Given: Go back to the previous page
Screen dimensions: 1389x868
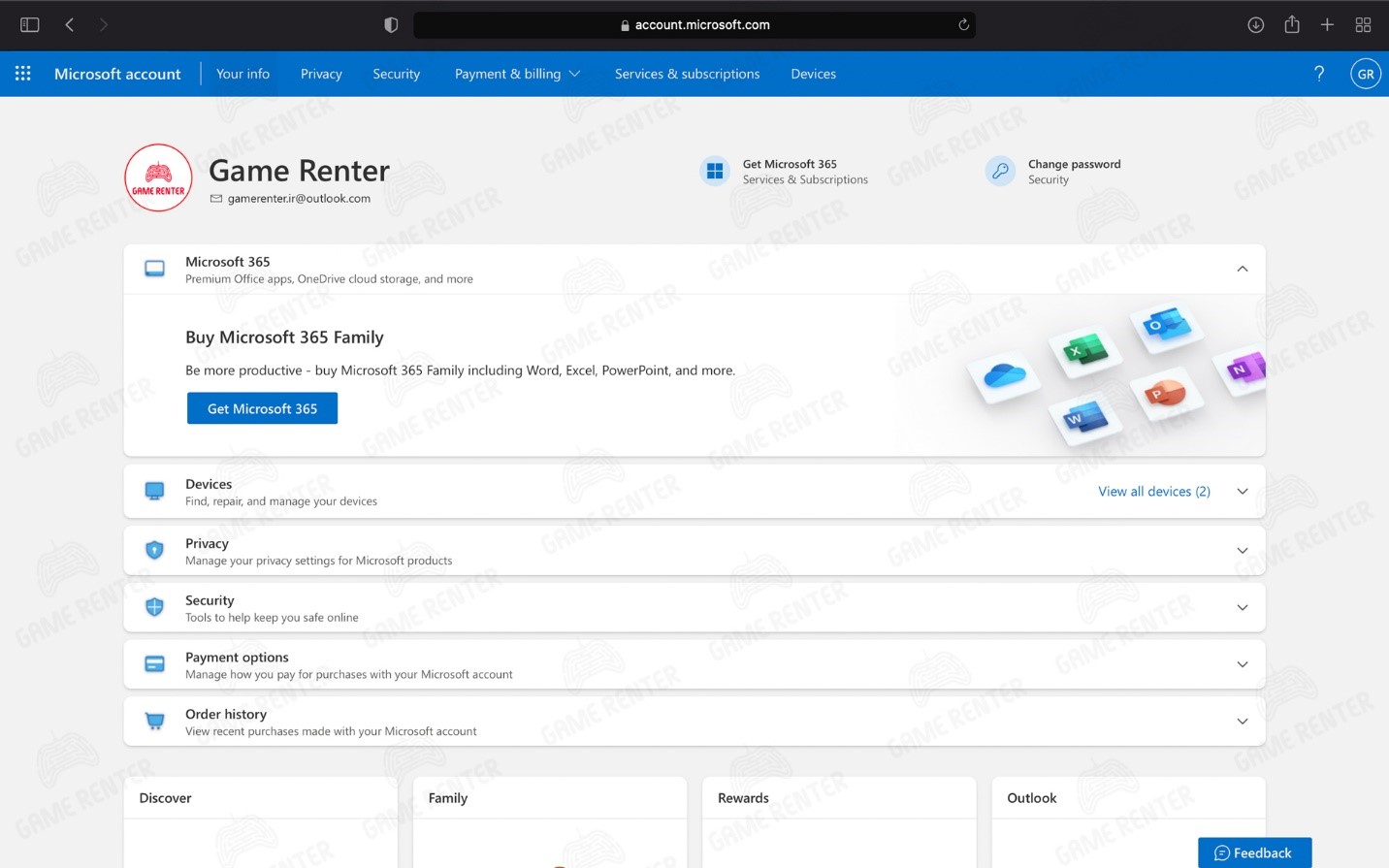Looking at the screenshot, I should (70, 25).
